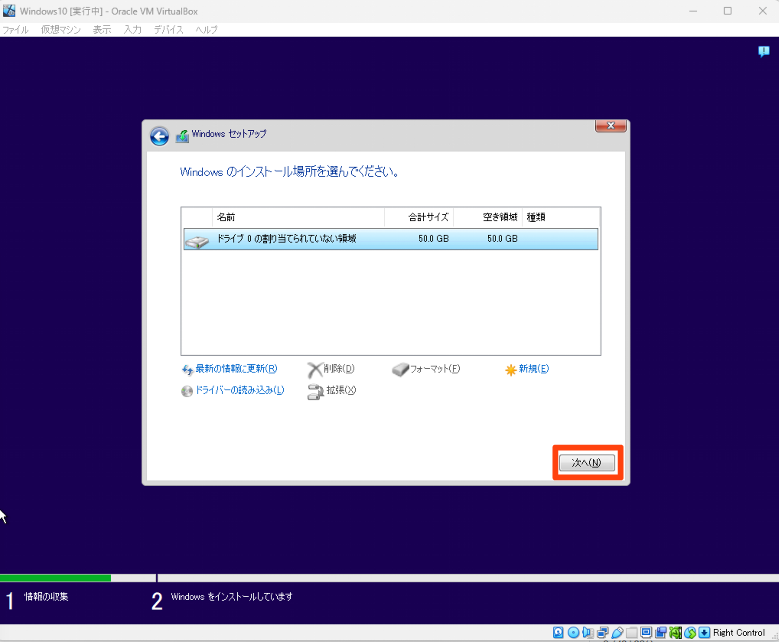Click the ドライバーの読み込み(L) link
The image size is (779, 642).
(x=239, y=390)
